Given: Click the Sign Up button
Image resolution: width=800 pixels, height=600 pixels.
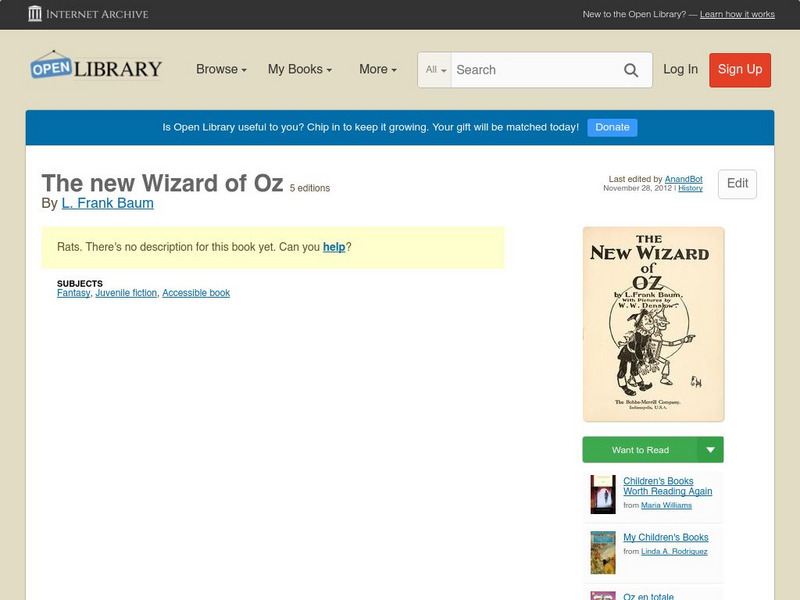Looking at the screenshot, I should click(739, 70).
